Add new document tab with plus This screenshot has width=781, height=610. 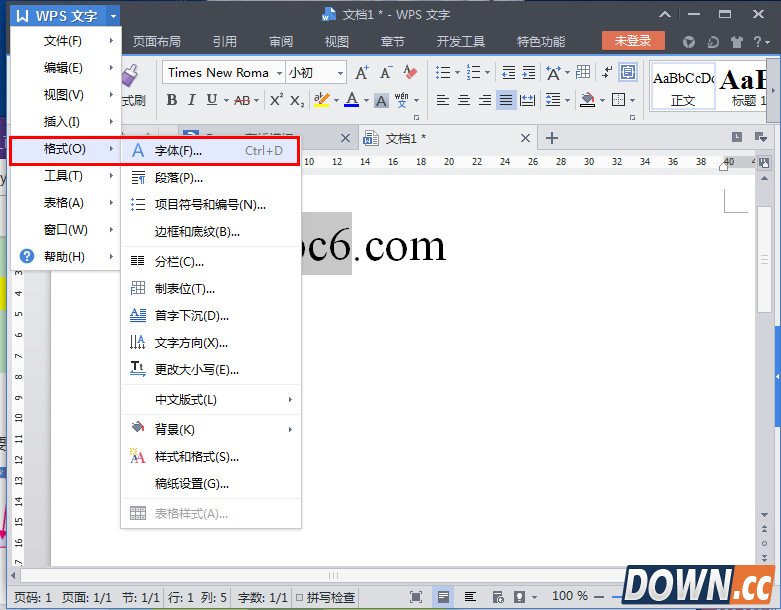click(x=551, y=138)
